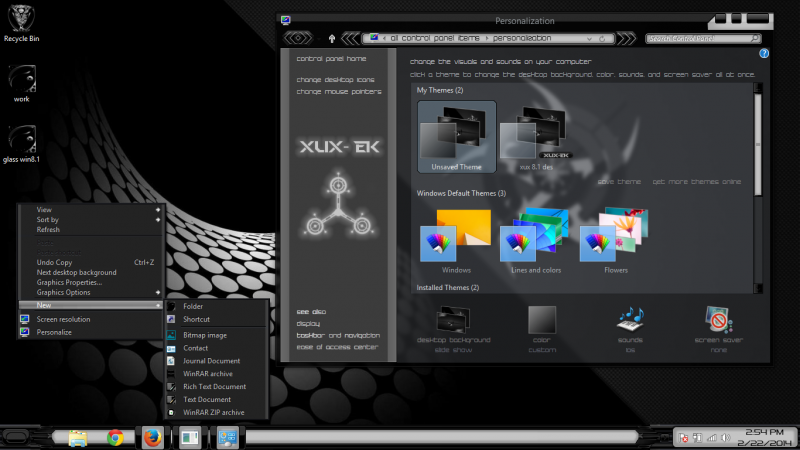Open the volume speaker tray icon

(x=726, y=438)
